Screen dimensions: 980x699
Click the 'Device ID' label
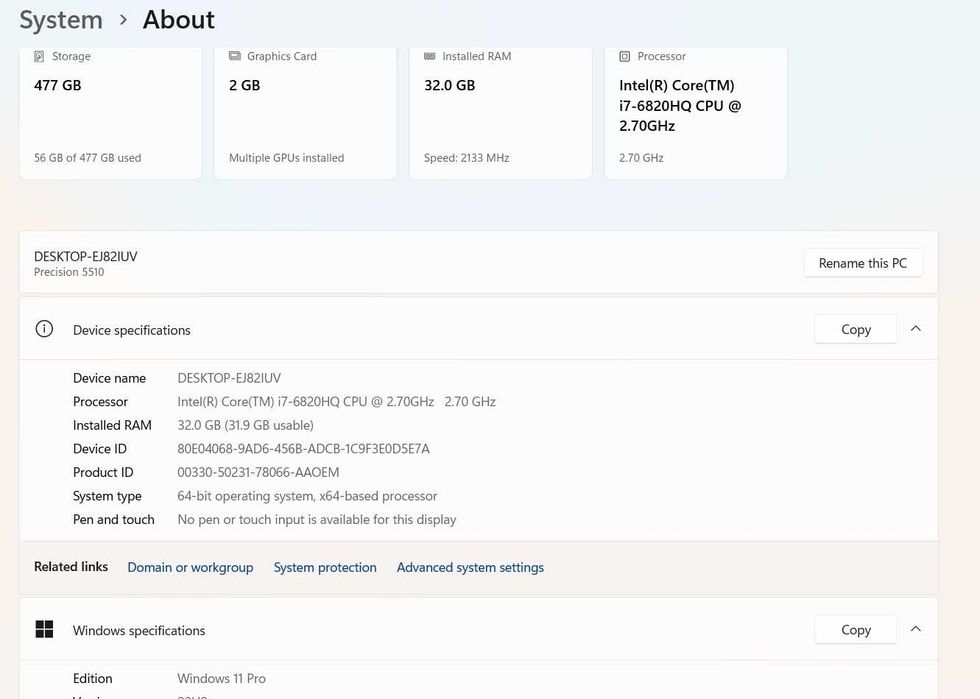click(99, 448)
